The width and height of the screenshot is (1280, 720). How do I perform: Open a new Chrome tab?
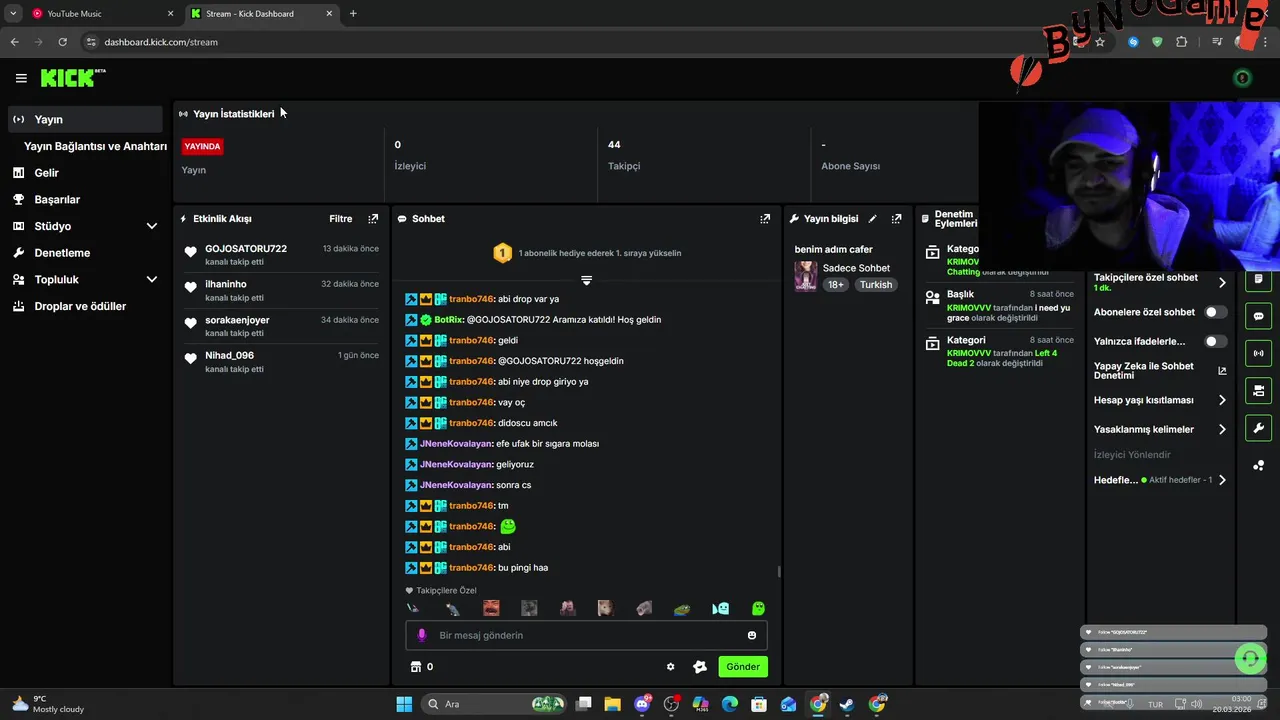[353, 14]
